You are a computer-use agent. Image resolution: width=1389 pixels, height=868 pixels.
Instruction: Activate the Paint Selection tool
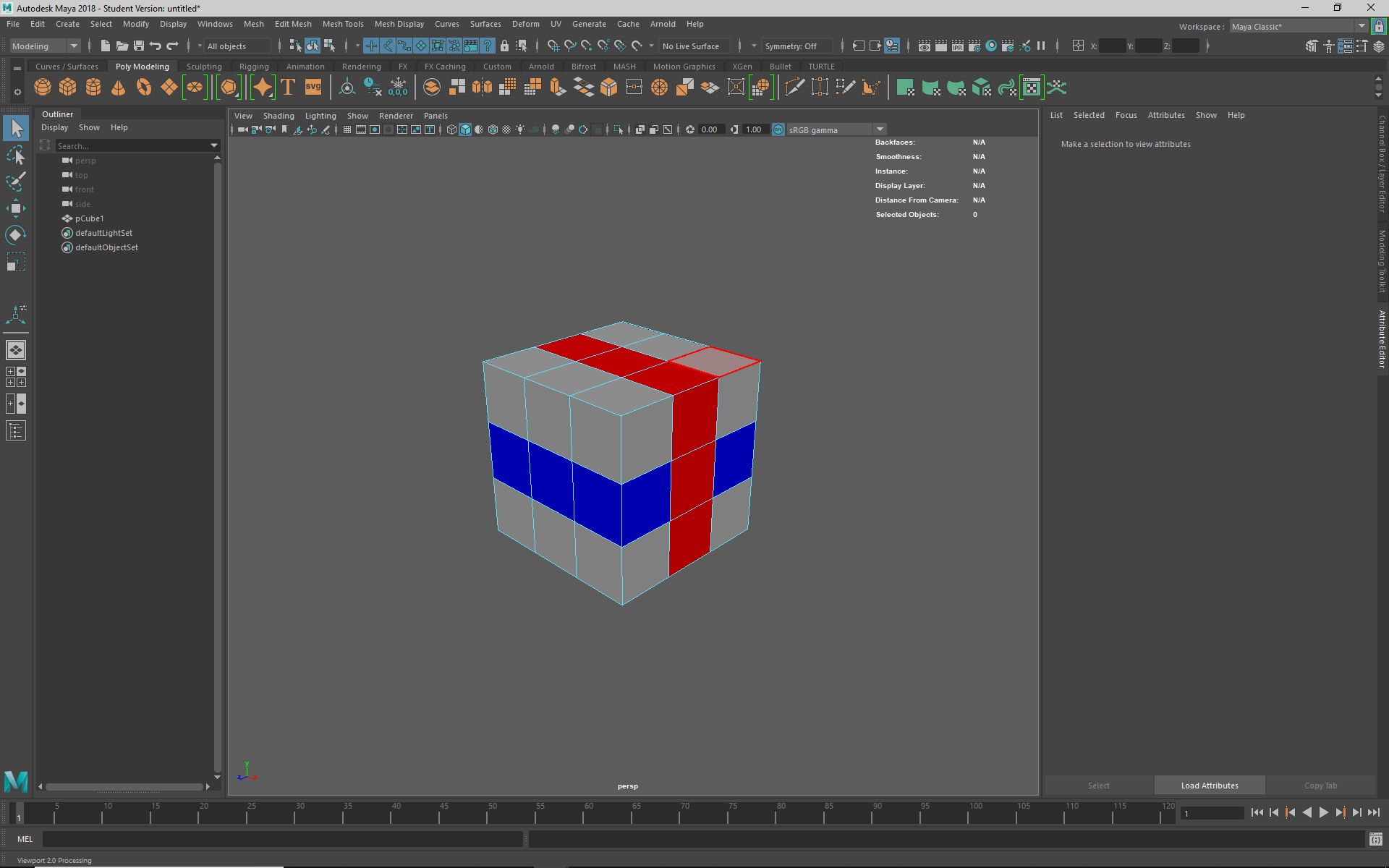pos(15,181)
